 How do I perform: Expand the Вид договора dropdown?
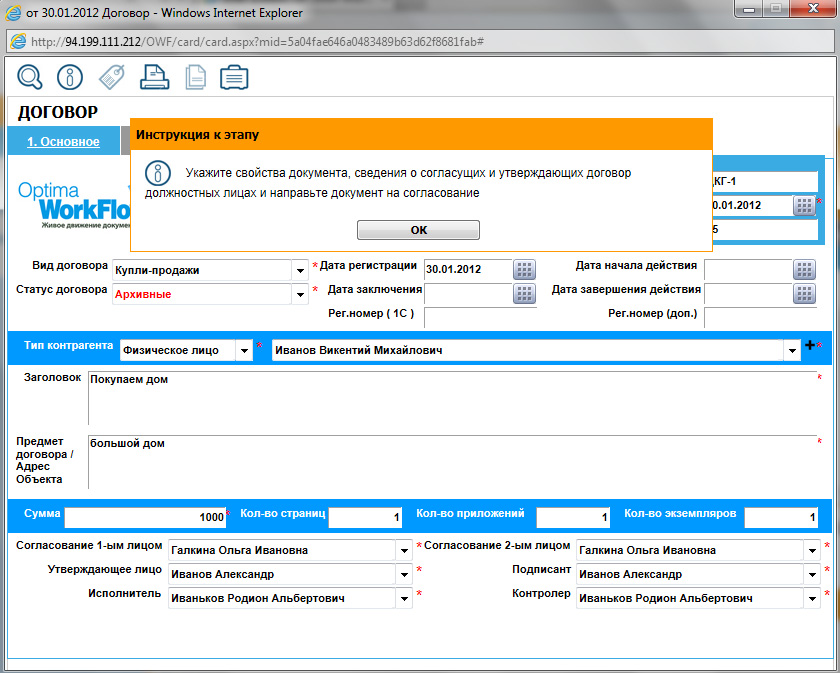300,269
